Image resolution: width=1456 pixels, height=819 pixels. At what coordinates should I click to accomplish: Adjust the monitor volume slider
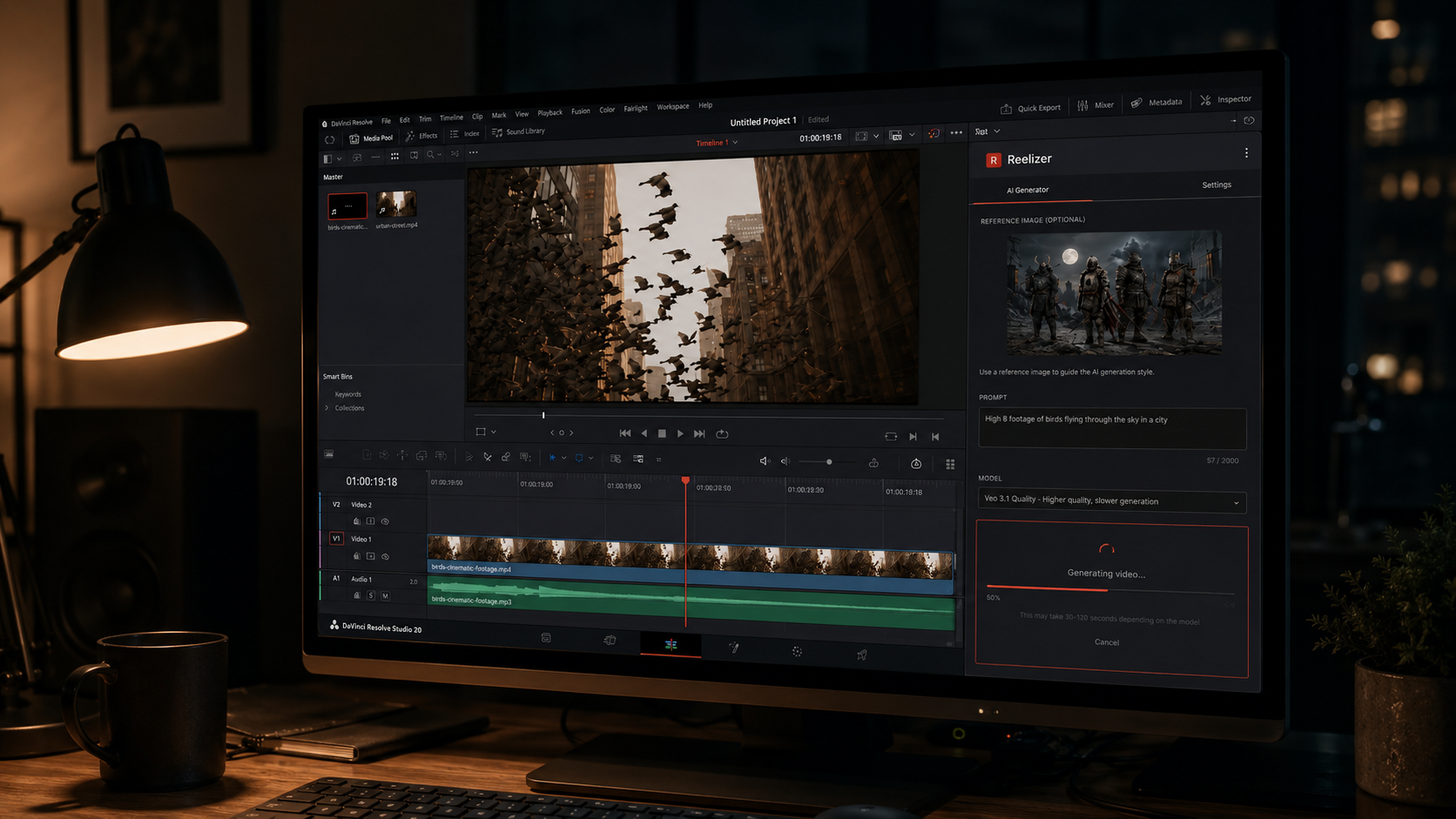828,461
